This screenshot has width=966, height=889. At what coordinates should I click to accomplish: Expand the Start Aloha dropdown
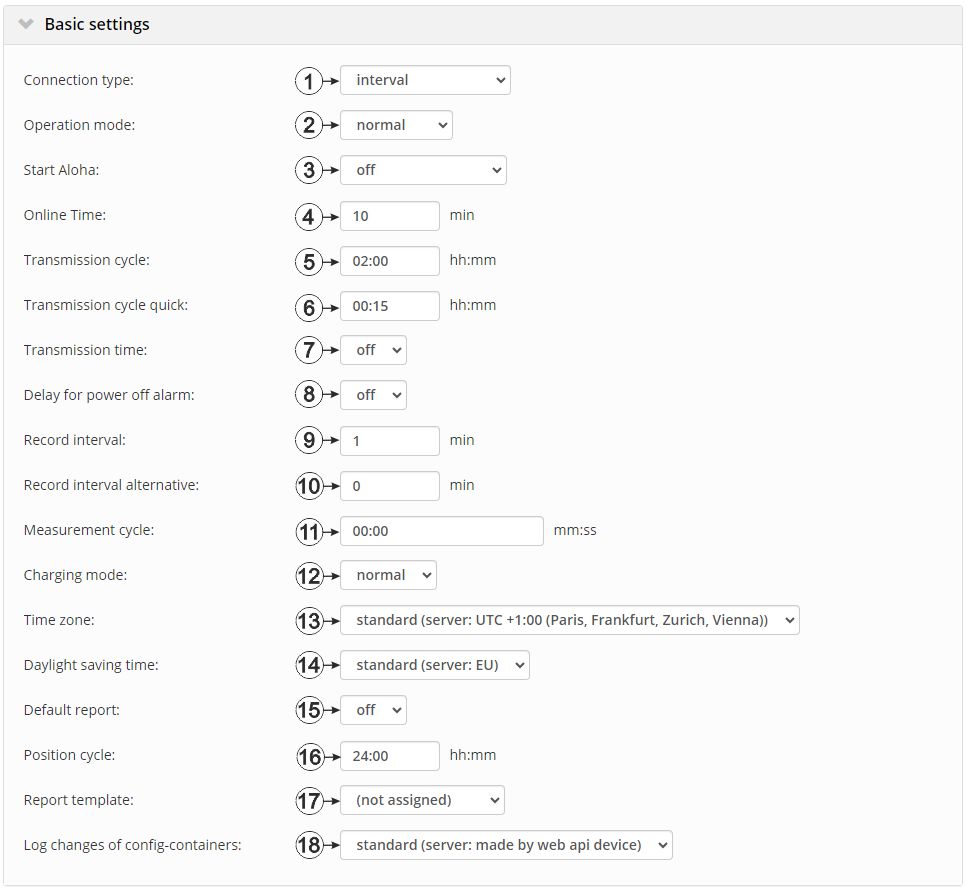coord(423,170)
